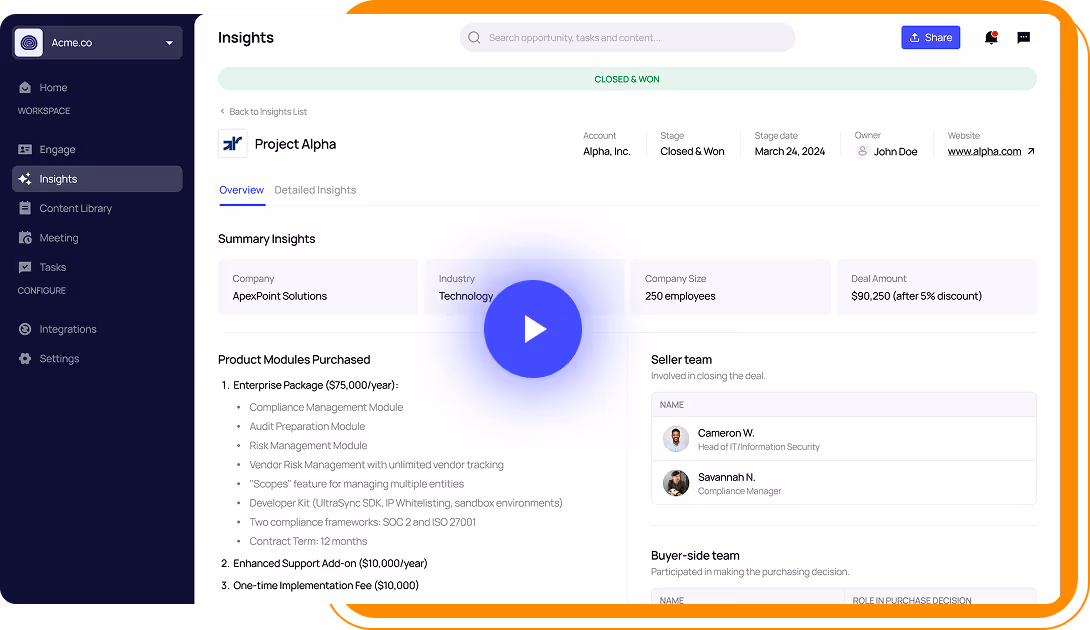Open the www.alpha.com website link
The width and height of the screenshot is (1090, 630).
(984, 152)
